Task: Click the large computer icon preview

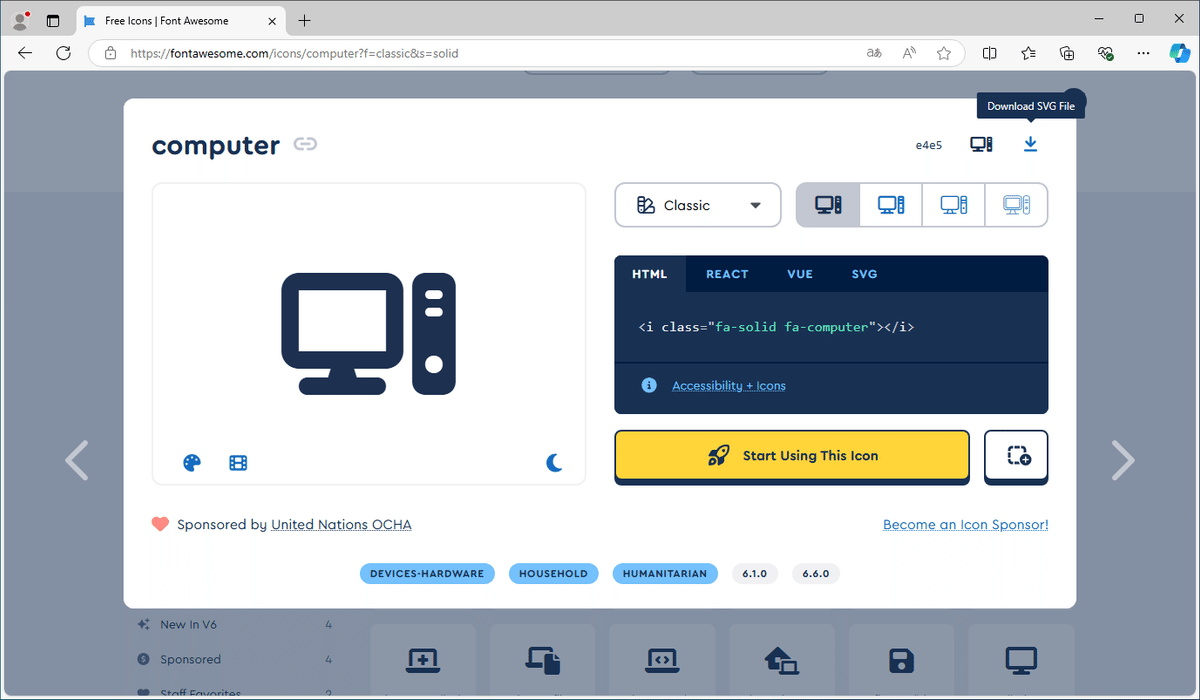Action: (x=369, y=333)
